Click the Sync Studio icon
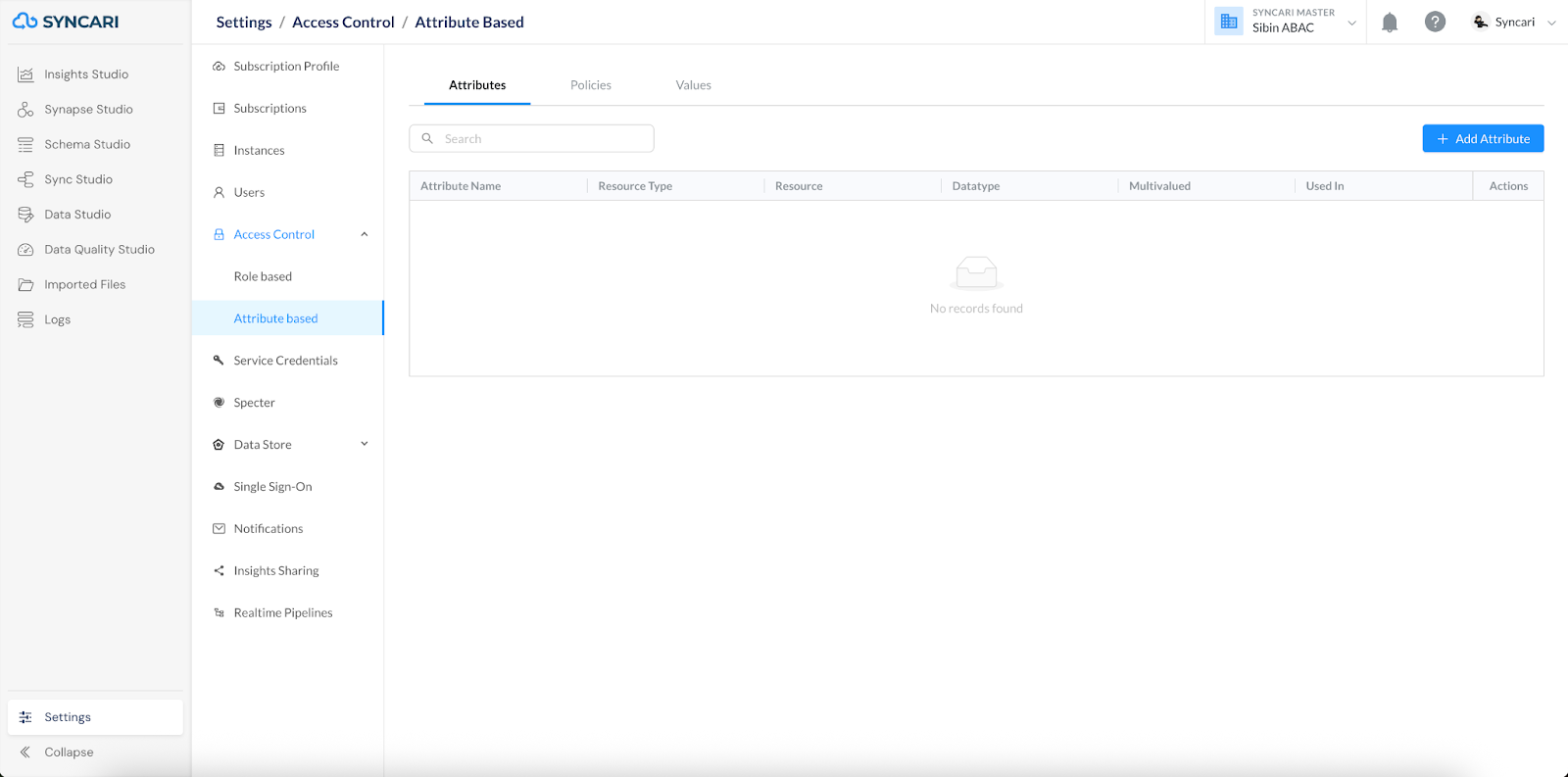 point(25,179)
